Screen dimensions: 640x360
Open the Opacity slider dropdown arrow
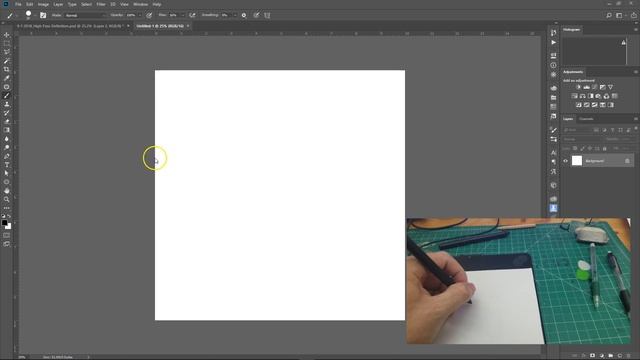point(140,15)
